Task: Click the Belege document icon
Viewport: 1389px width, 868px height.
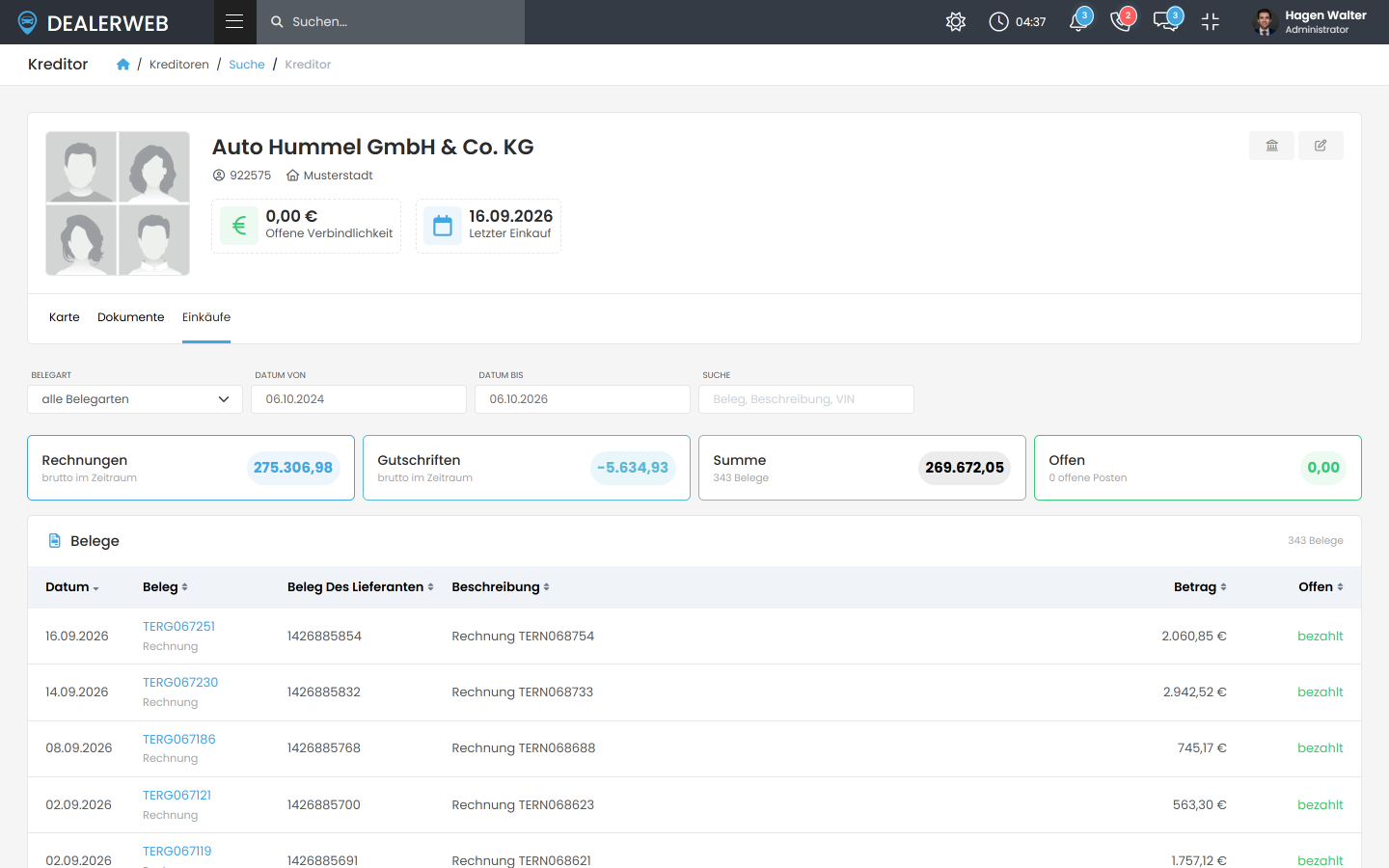Action: pos(55,541)
